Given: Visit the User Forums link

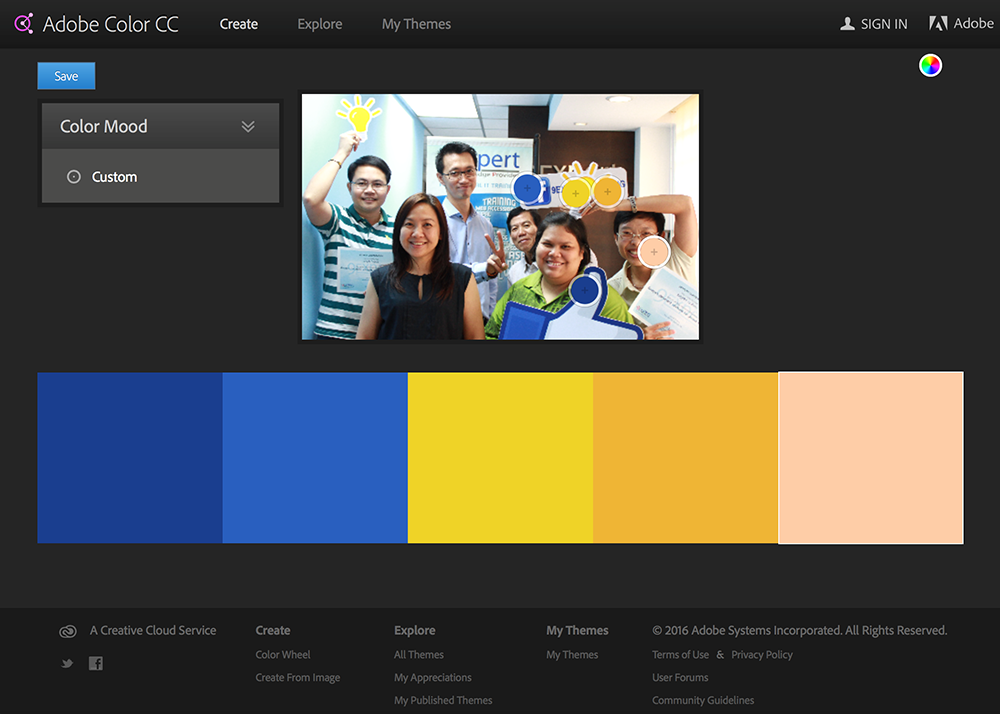Looking at the screenshot, I should click(x=679, y=677).
